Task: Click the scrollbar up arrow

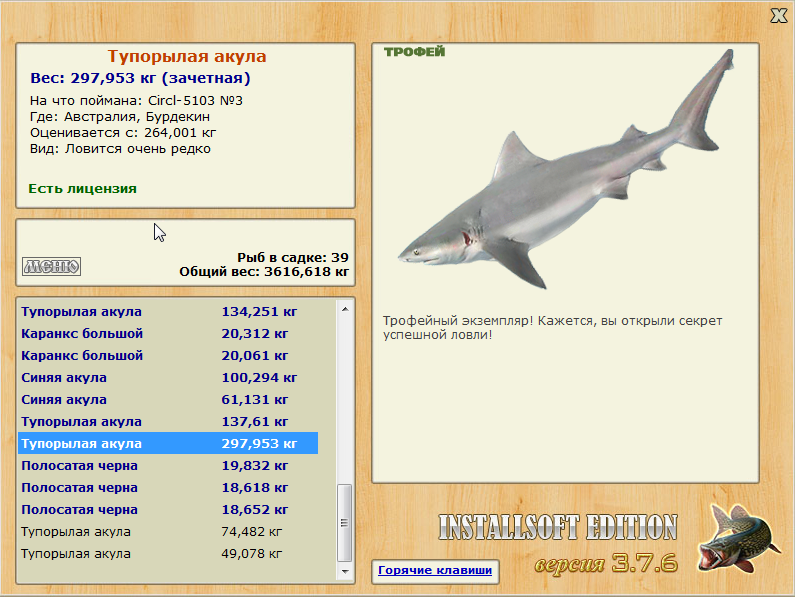Action: point(345,309)
